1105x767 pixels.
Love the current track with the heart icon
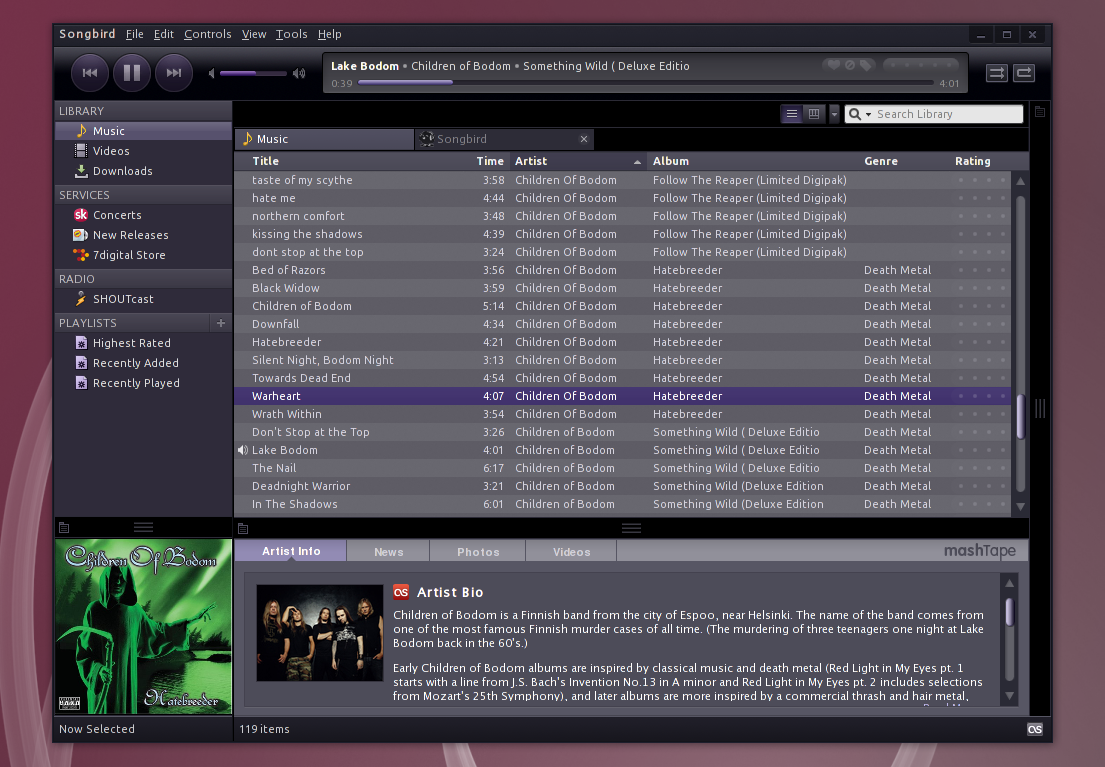tap(834, 65)
